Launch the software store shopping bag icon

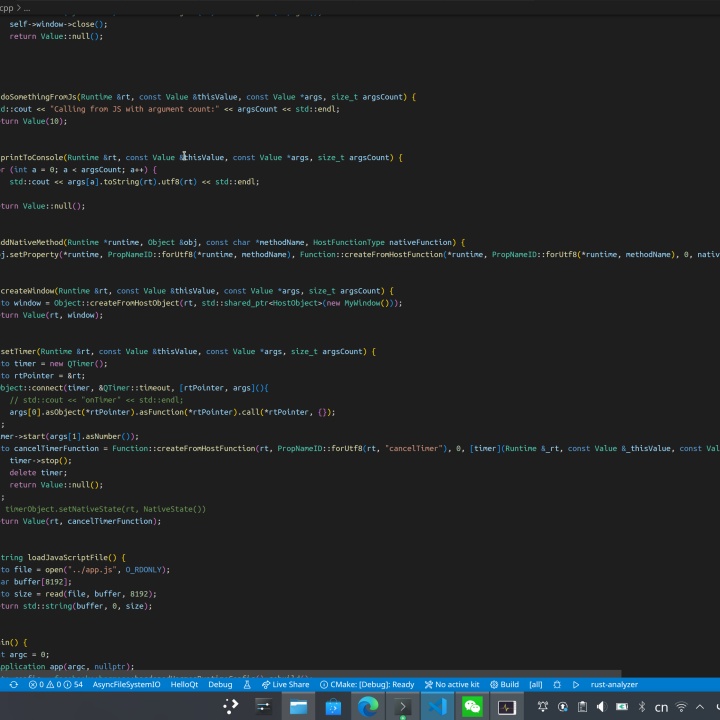tap(333, 706)
